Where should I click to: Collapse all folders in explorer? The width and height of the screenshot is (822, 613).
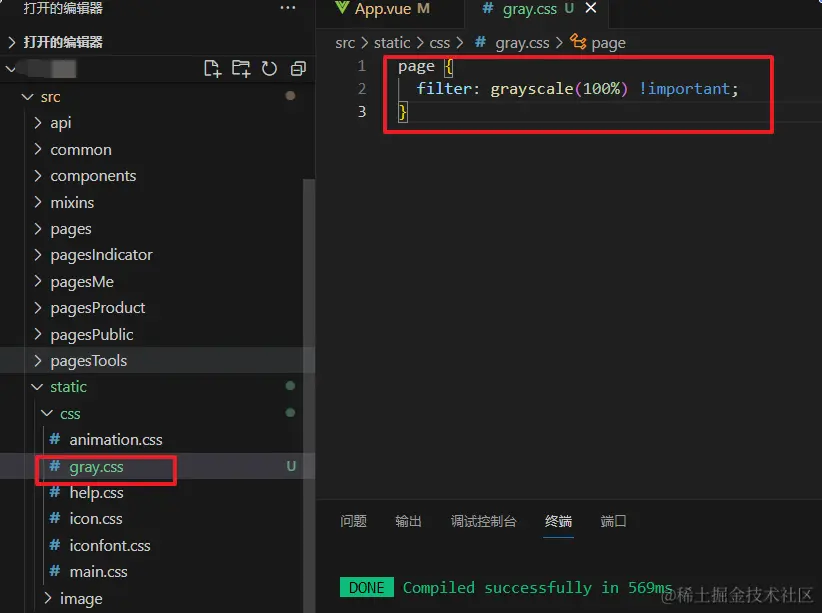tap(298, 69)
